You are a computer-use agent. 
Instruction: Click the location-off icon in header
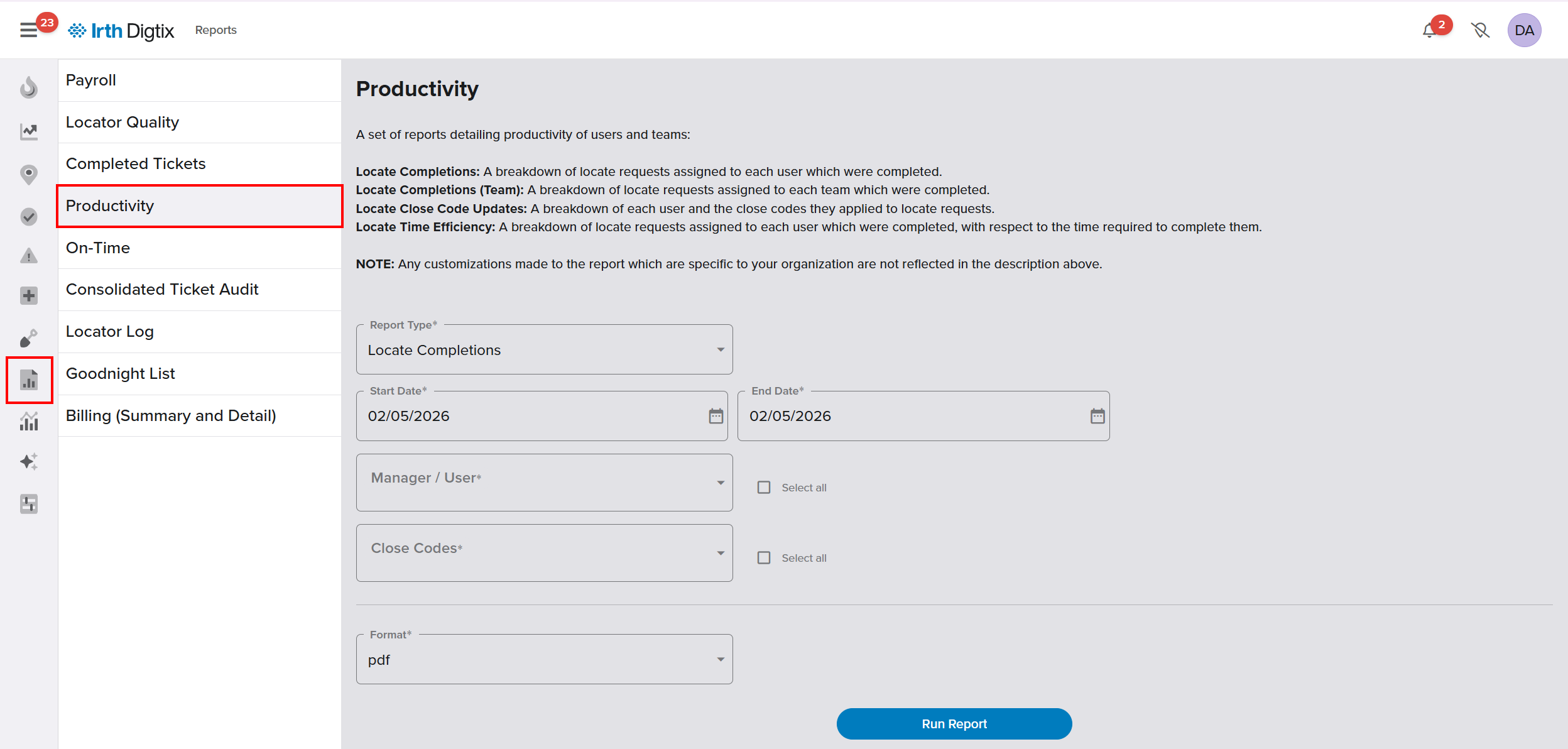tap(1480, 30)
